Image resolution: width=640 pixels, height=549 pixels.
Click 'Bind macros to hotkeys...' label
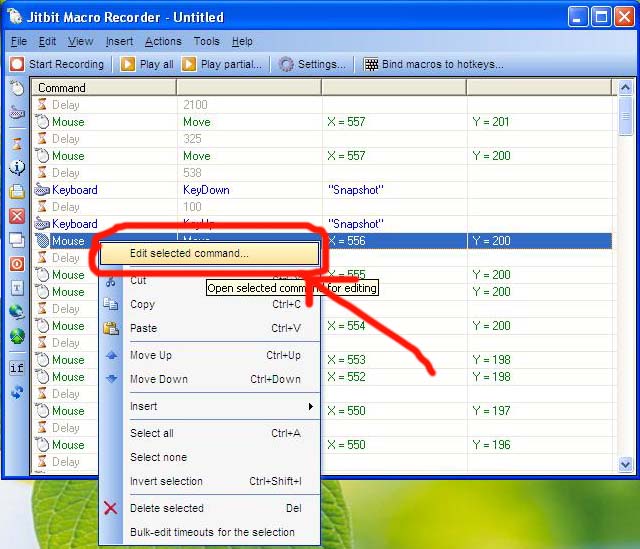442,64
